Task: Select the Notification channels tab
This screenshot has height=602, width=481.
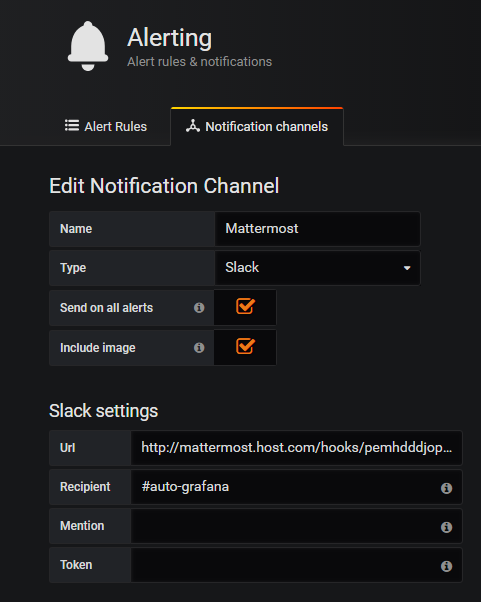Action: coord(257,126)
